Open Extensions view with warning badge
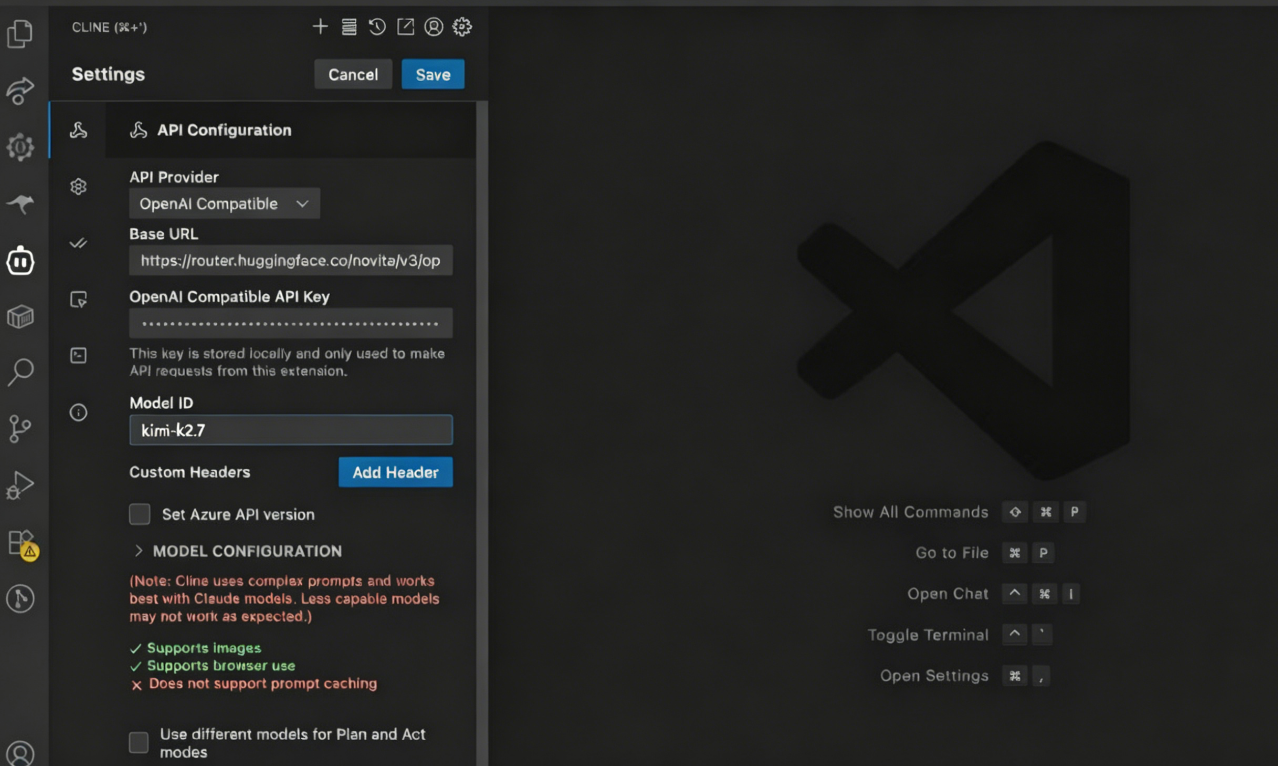The width and height of the screenshot is (1278, 766). [x=21, y=543]
